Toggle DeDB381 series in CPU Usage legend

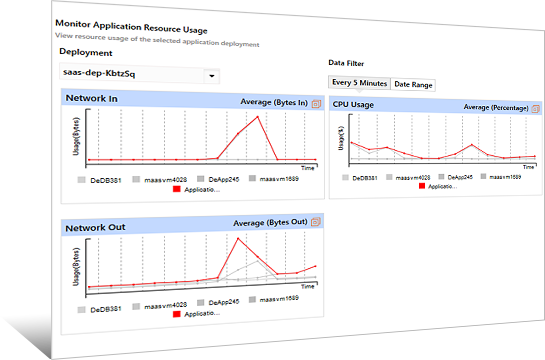359,178
